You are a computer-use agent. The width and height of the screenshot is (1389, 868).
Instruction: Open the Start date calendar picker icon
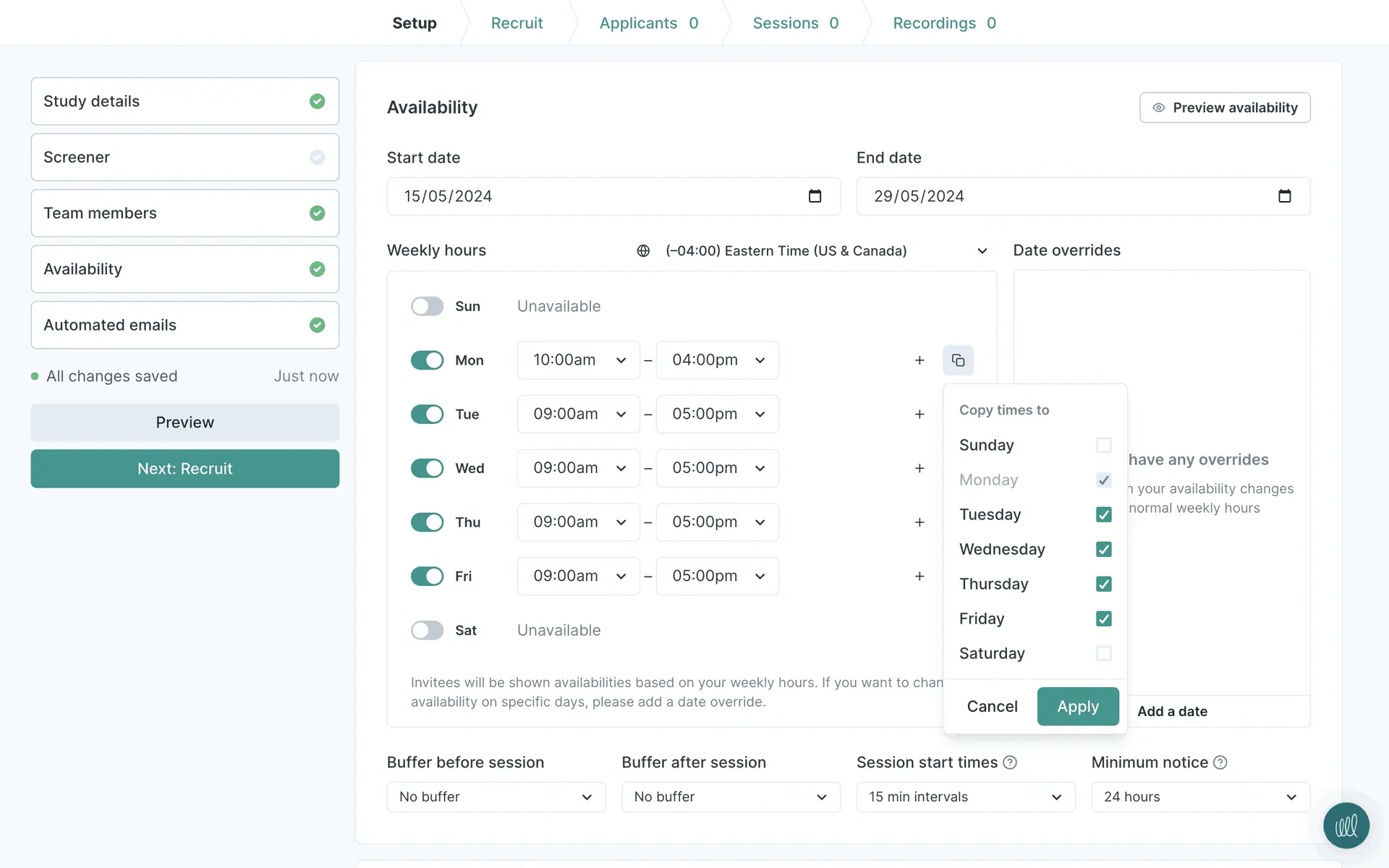[x=815, y=196]
